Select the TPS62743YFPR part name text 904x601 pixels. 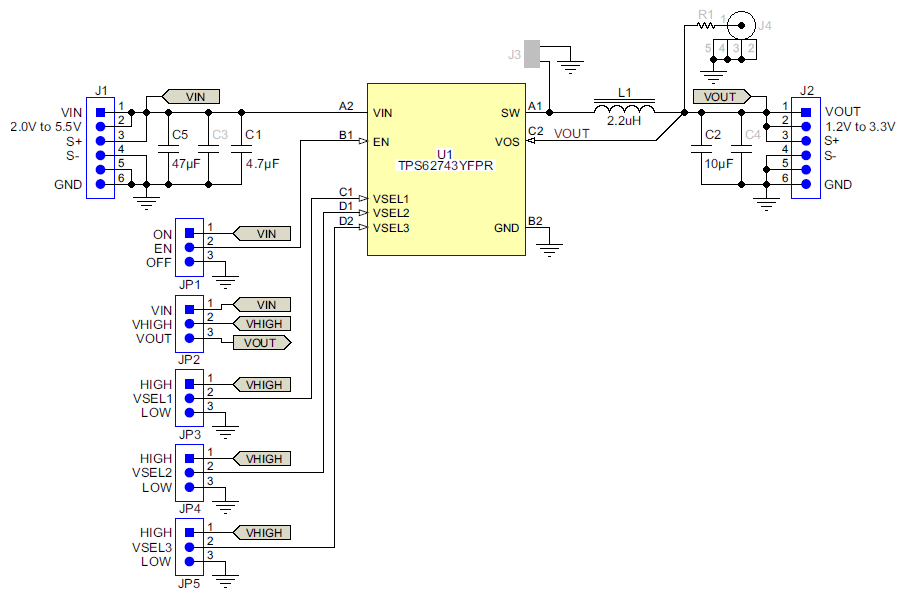tap(446, 167)
